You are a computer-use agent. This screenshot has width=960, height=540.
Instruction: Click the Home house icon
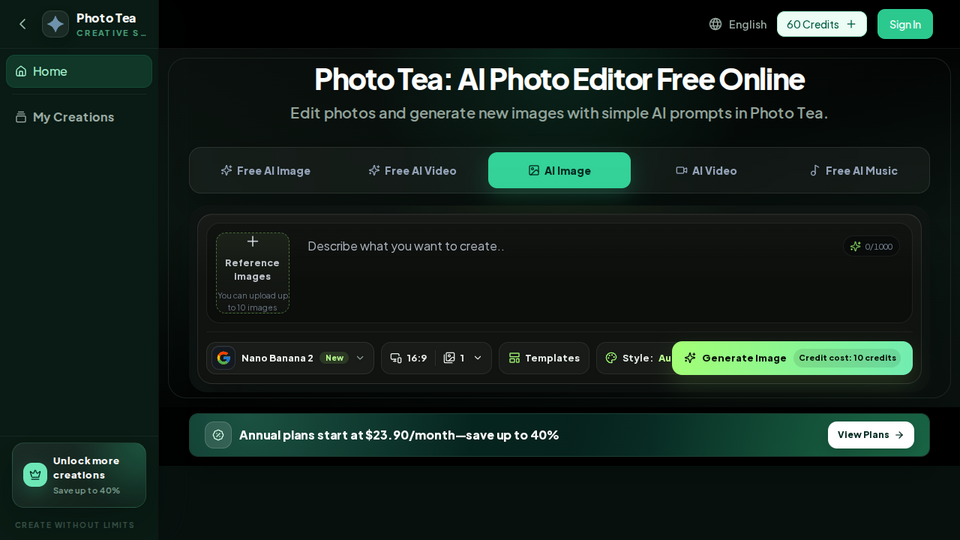coord(21,71)
